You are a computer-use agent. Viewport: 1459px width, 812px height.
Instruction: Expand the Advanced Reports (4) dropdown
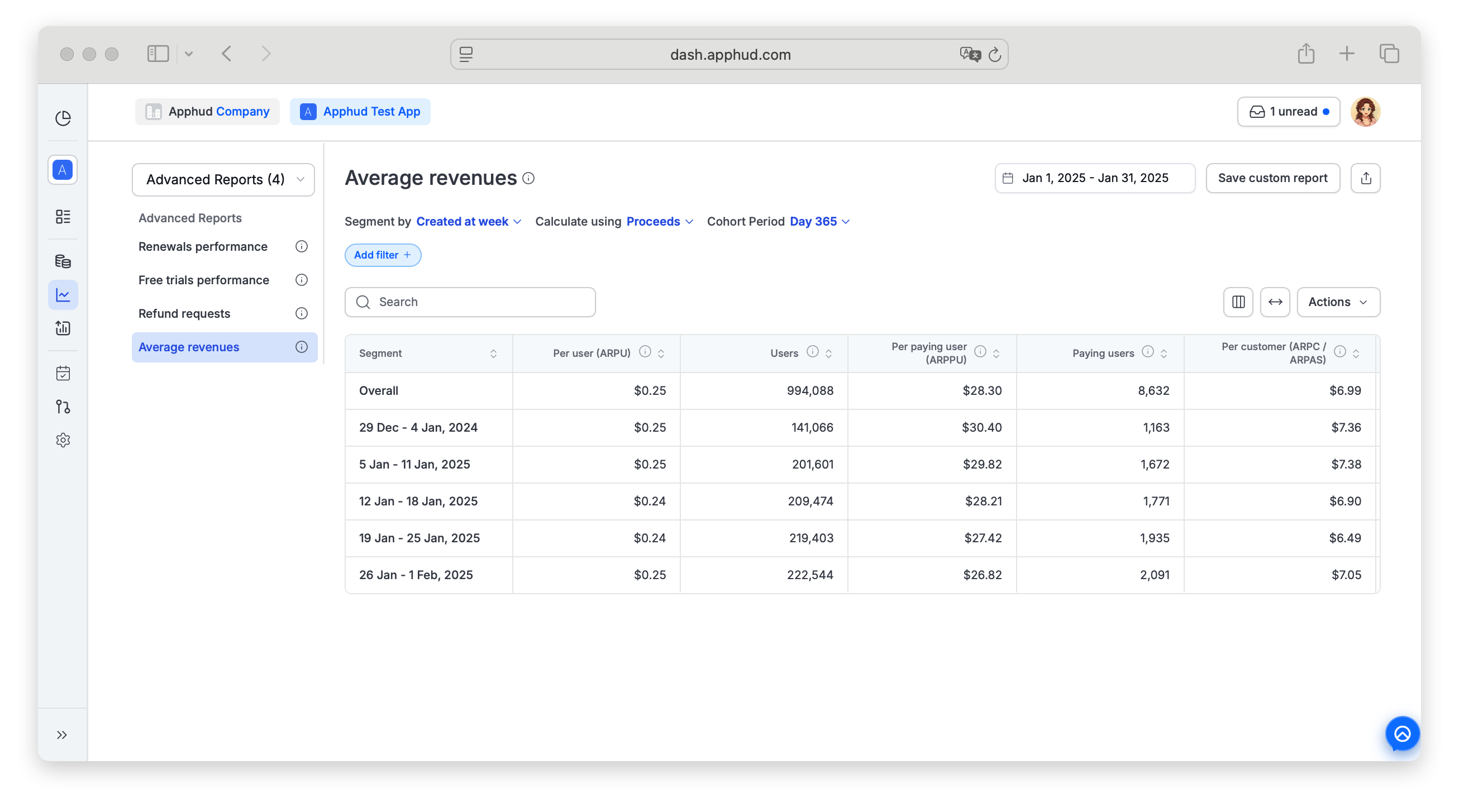click(x=223, y=179)
